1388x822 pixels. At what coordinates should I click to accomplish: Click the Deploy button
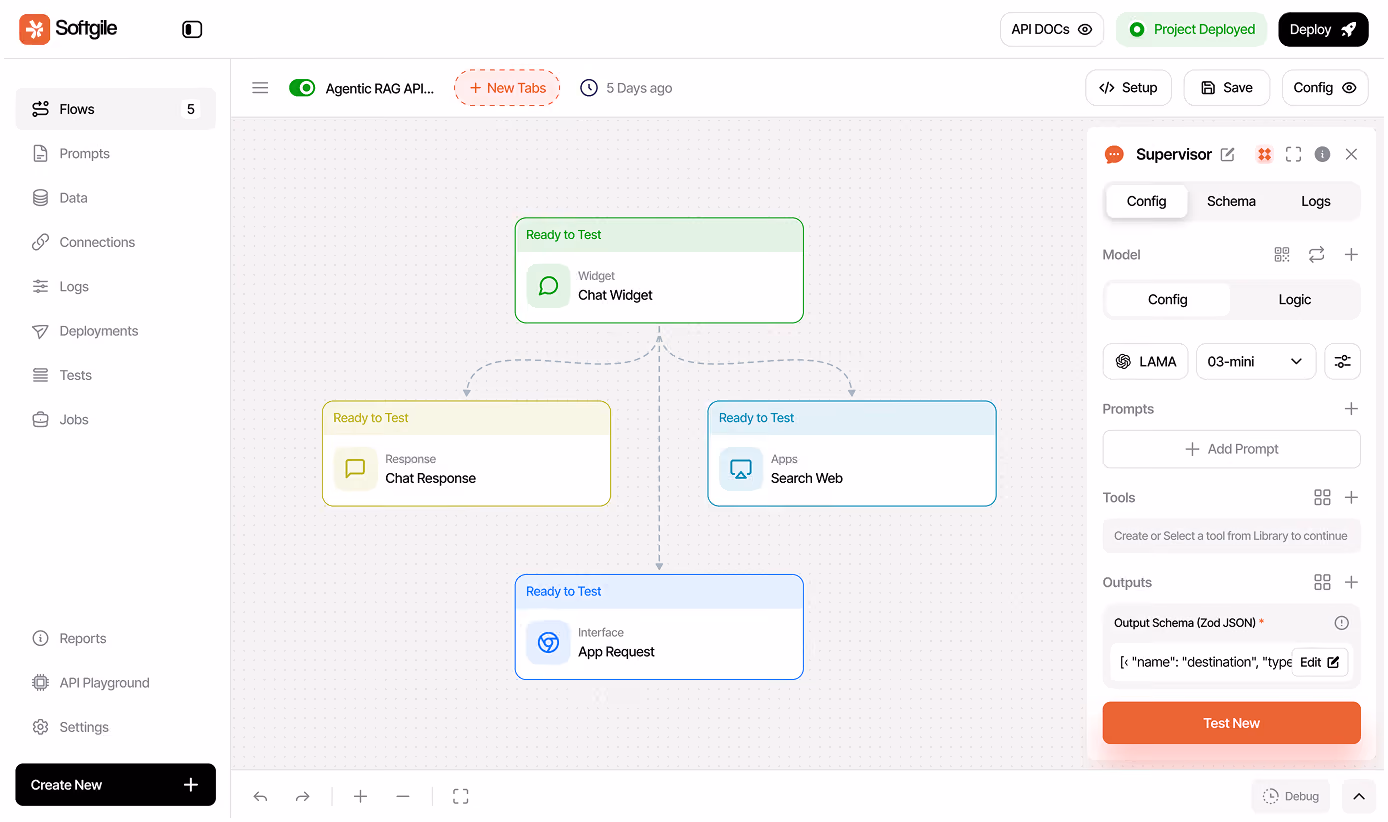[x=1322, y=30]
